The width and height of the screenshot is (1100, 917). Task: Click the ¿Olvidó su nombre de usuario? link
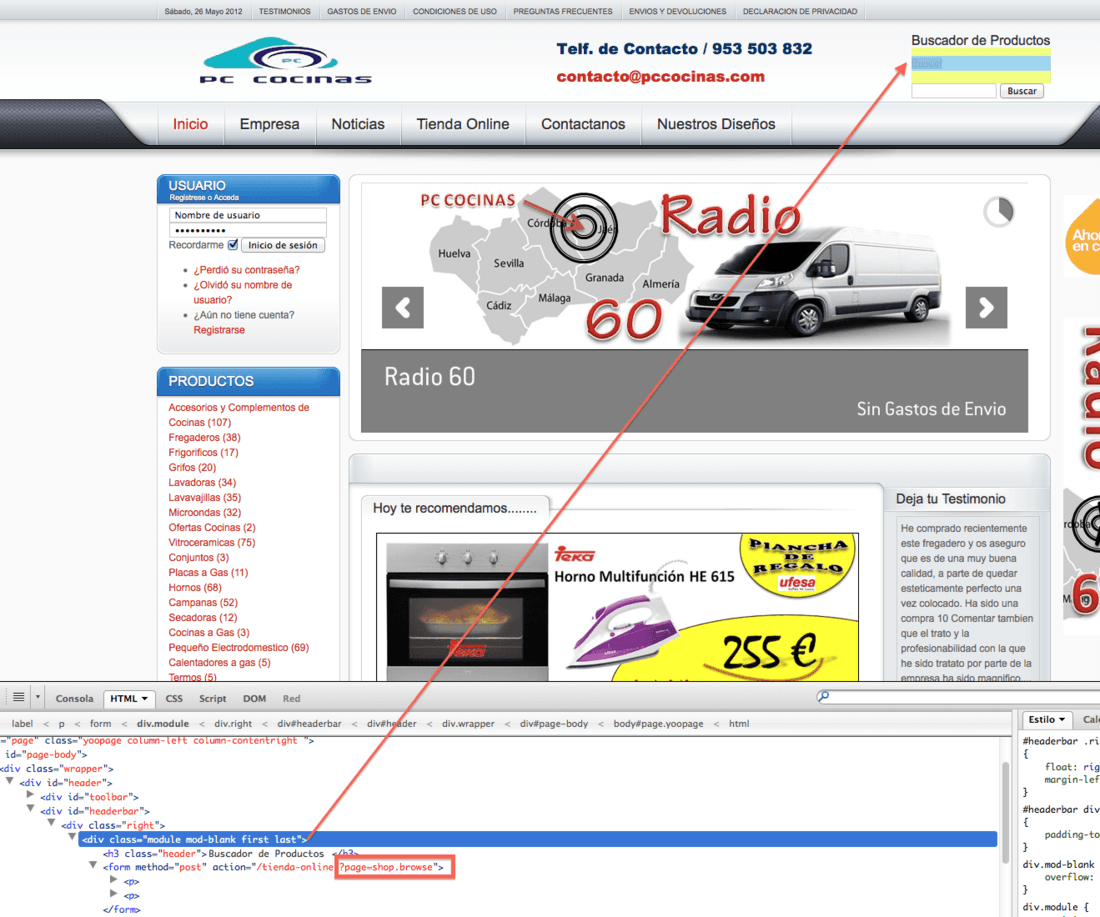[243, 293]
